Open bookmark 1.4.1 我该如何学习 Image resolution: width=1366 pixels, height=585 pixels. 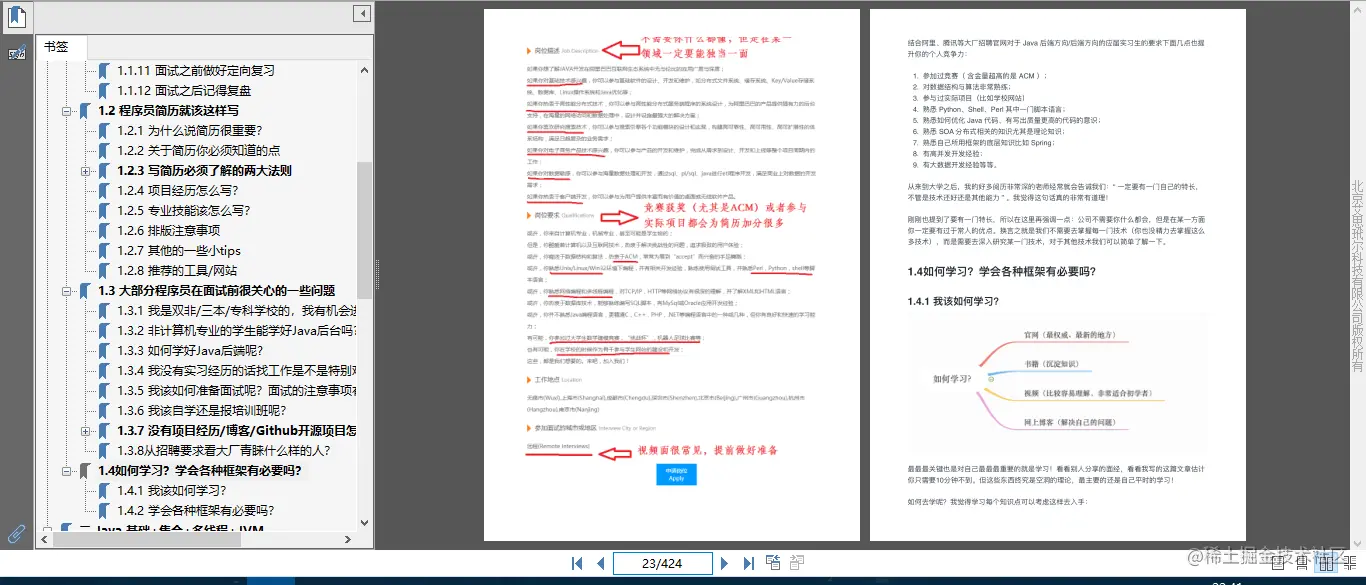coord(171,491)
